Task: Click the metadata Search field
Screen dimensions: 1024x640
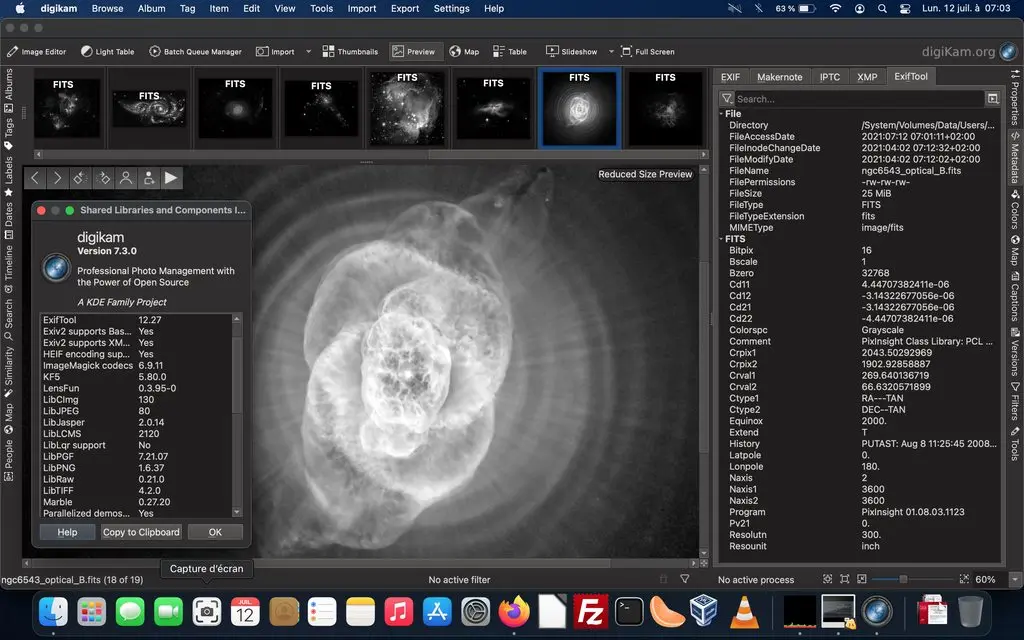Action: tap(858, 99)
